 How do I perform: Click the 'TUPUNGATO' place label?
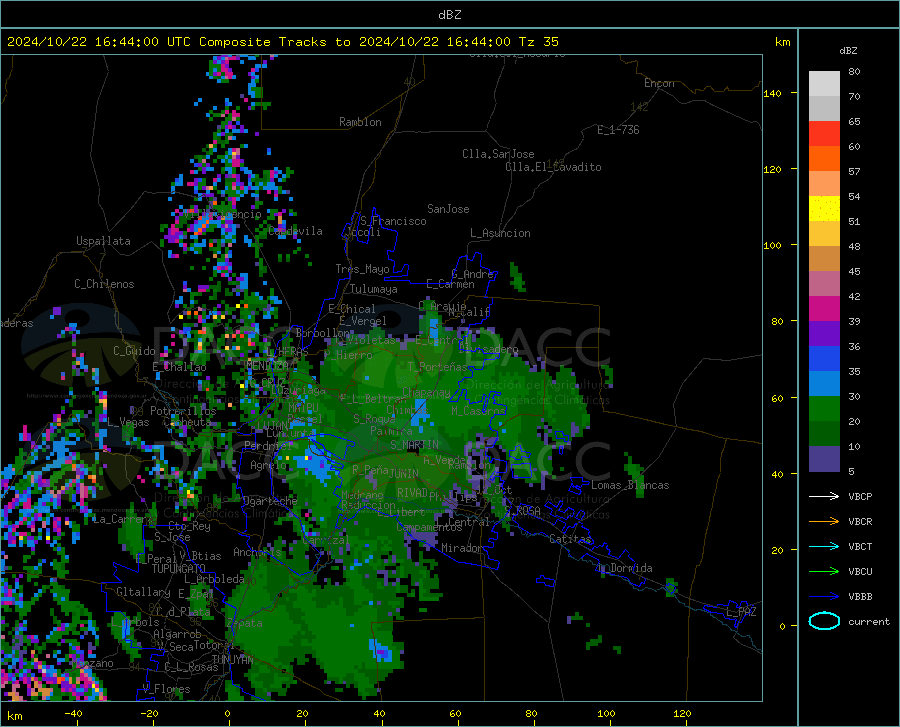click(x=179, y=569)
